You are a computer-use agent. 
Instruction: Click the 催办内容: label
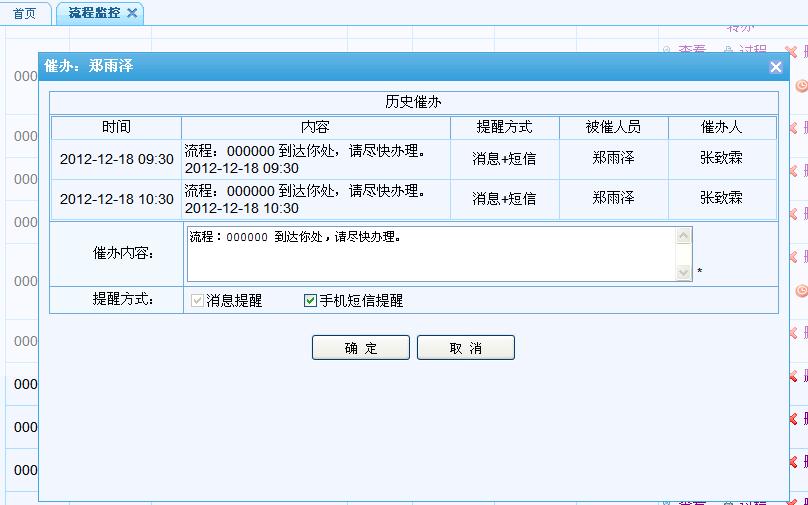pos(123,253)
